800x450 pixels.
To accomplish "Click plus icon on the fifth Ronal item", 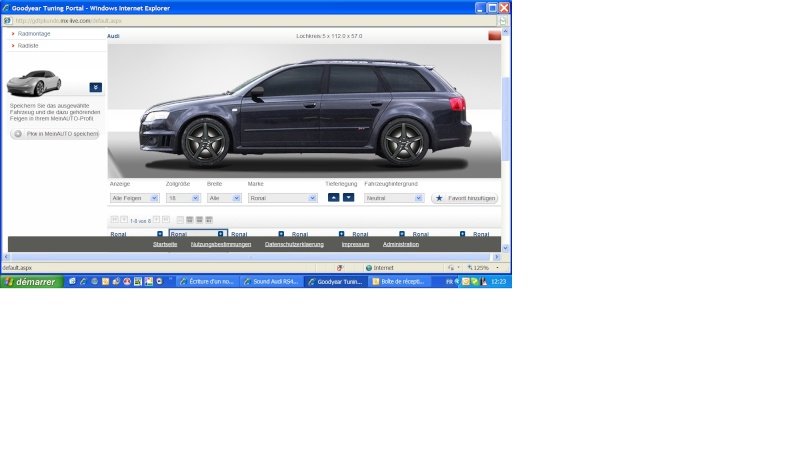I will click(402, 234).
